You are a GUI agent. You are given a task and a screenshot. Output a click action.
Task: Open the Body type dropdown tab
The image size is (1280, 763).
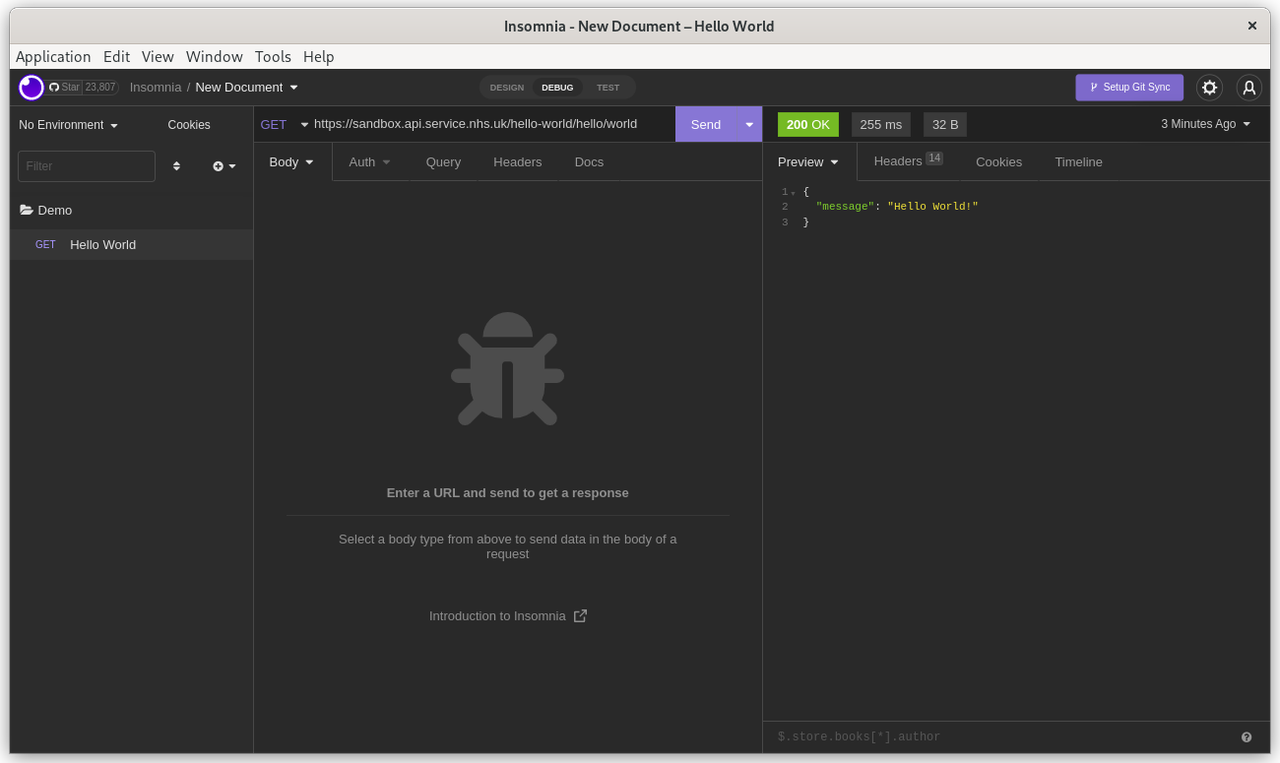(x=292, y=162)
